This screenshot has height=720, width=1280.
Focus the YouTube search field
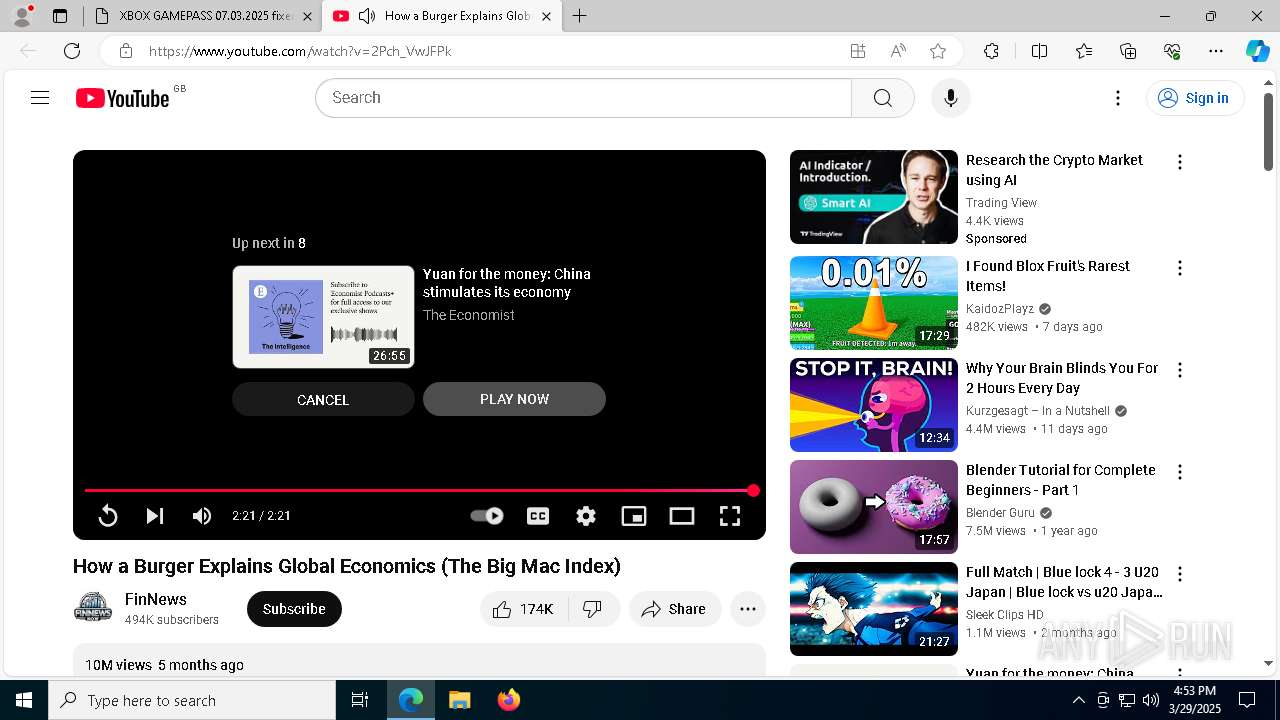tap(583, 98)
